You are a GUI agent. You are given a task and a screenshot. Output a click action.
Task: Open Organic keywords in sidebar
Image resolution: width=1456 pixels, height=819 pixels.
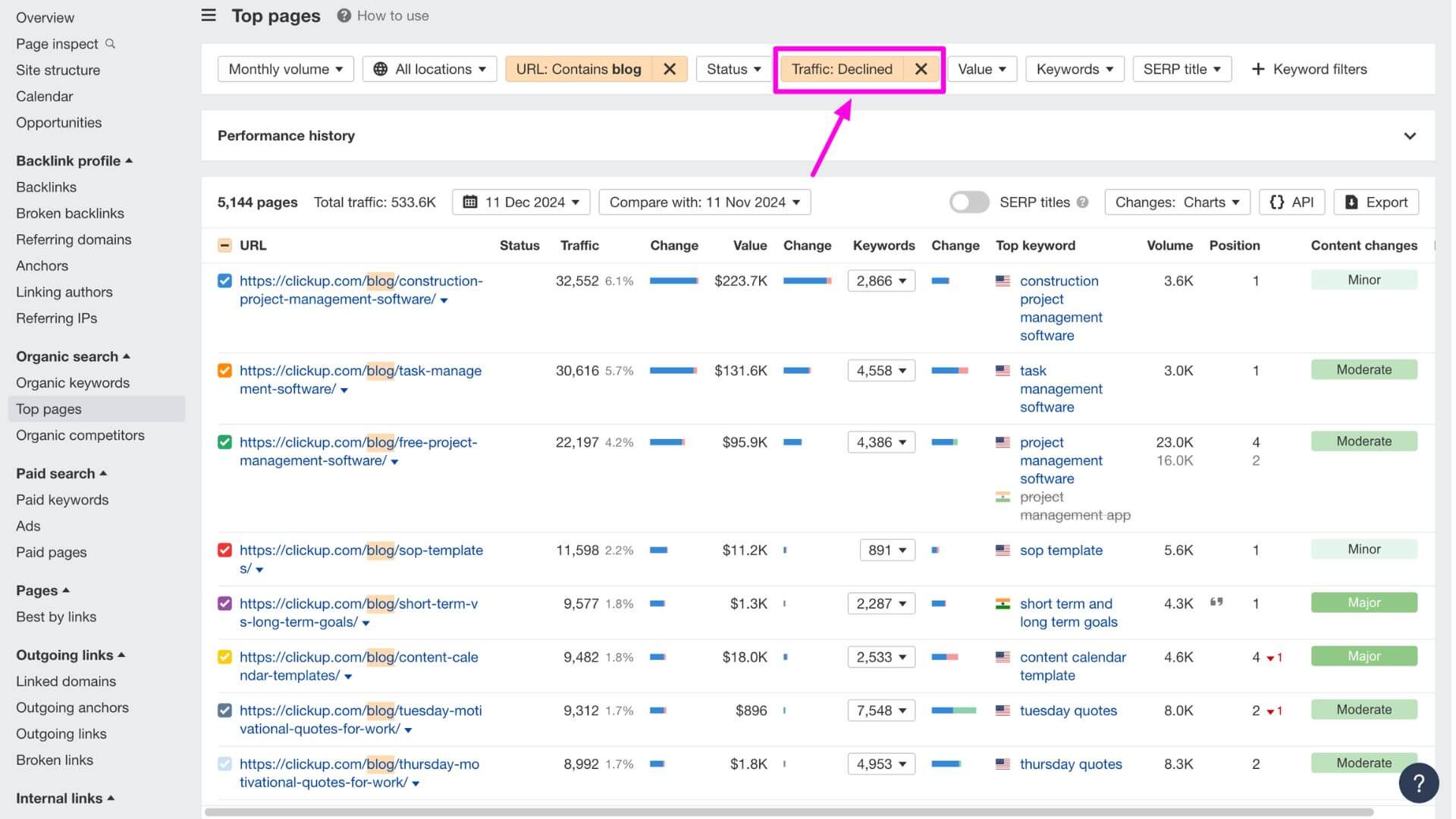73,383
